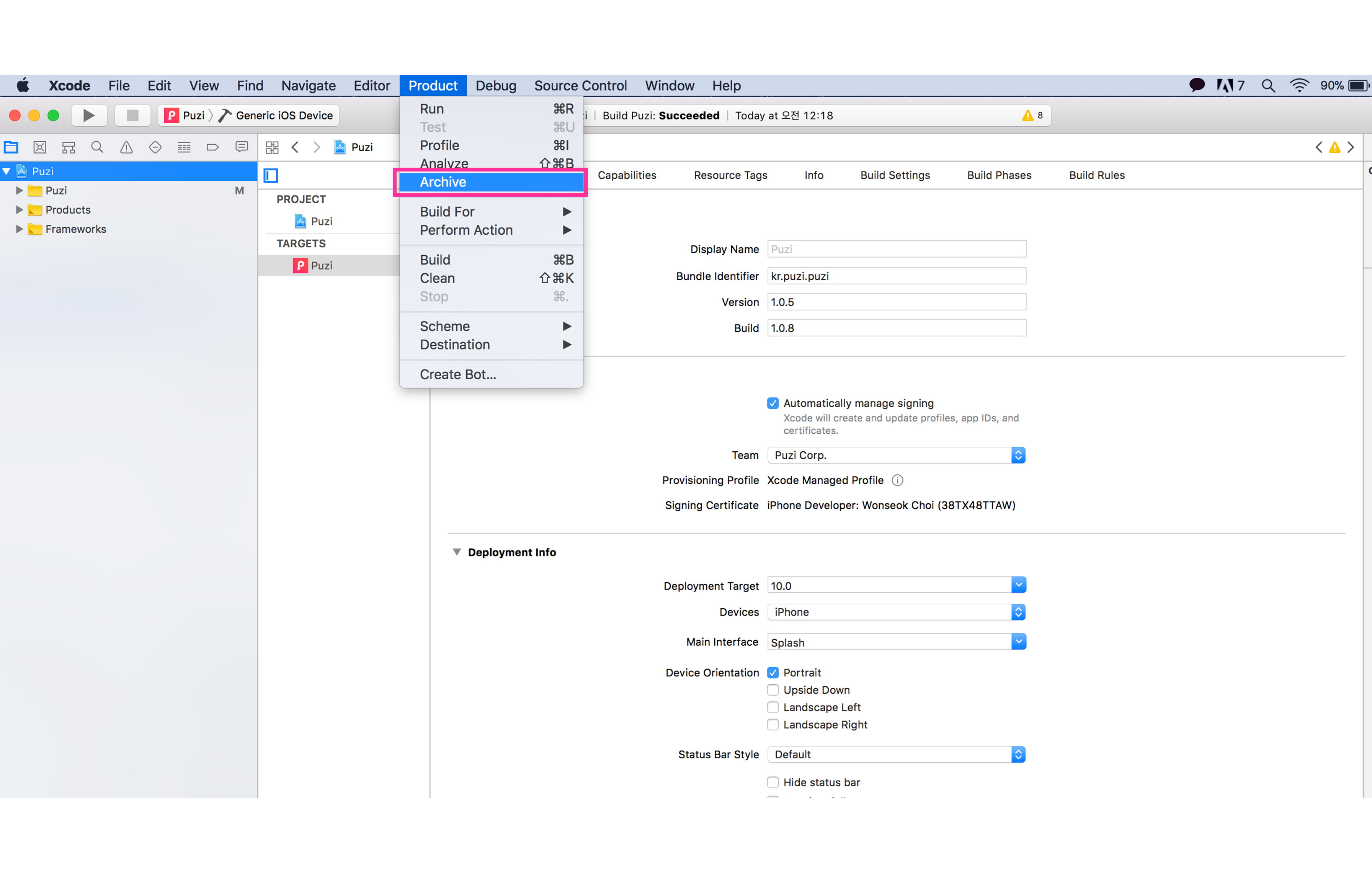
Task: Switch to the Info tab
Action: click(813, 175)
